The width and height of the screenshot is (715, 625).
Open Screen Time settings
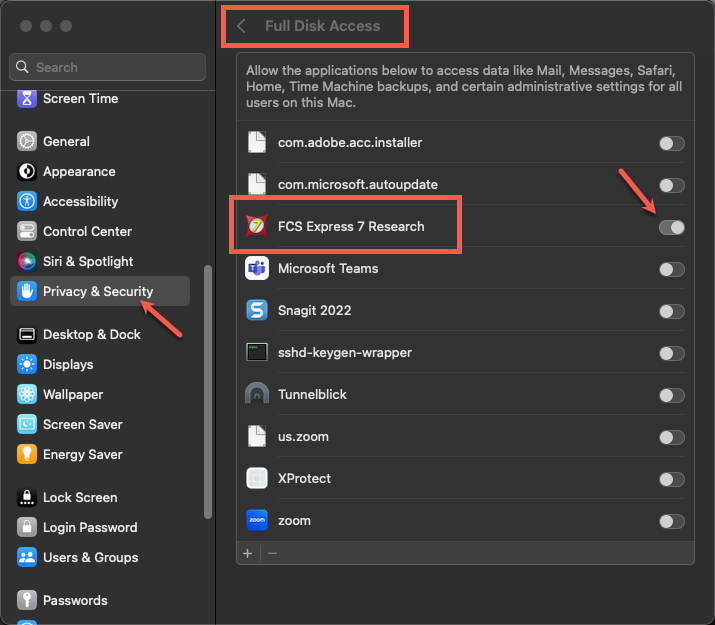[x=100, y=98]
